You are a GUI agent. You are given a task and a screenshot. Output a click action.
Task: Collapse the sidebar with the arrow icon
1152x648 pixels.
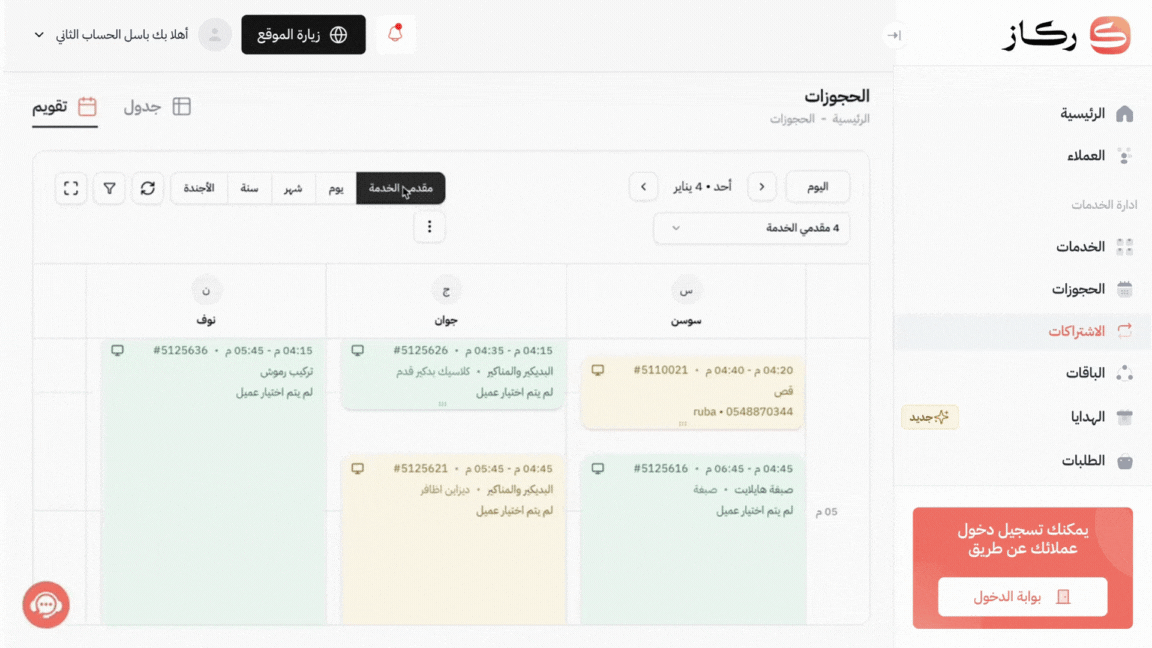[x=894, y=35]
